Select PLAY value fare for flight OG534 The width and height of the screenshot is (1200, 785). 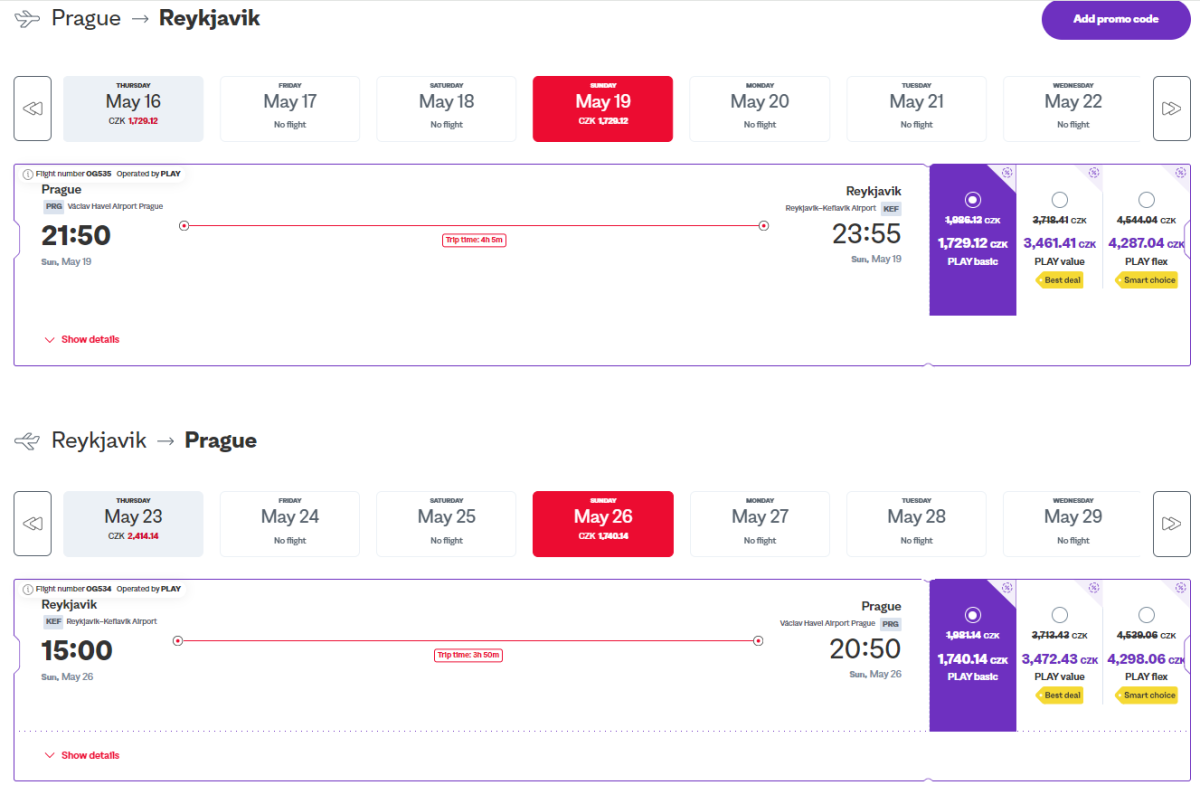click(x=1059, y=615)
